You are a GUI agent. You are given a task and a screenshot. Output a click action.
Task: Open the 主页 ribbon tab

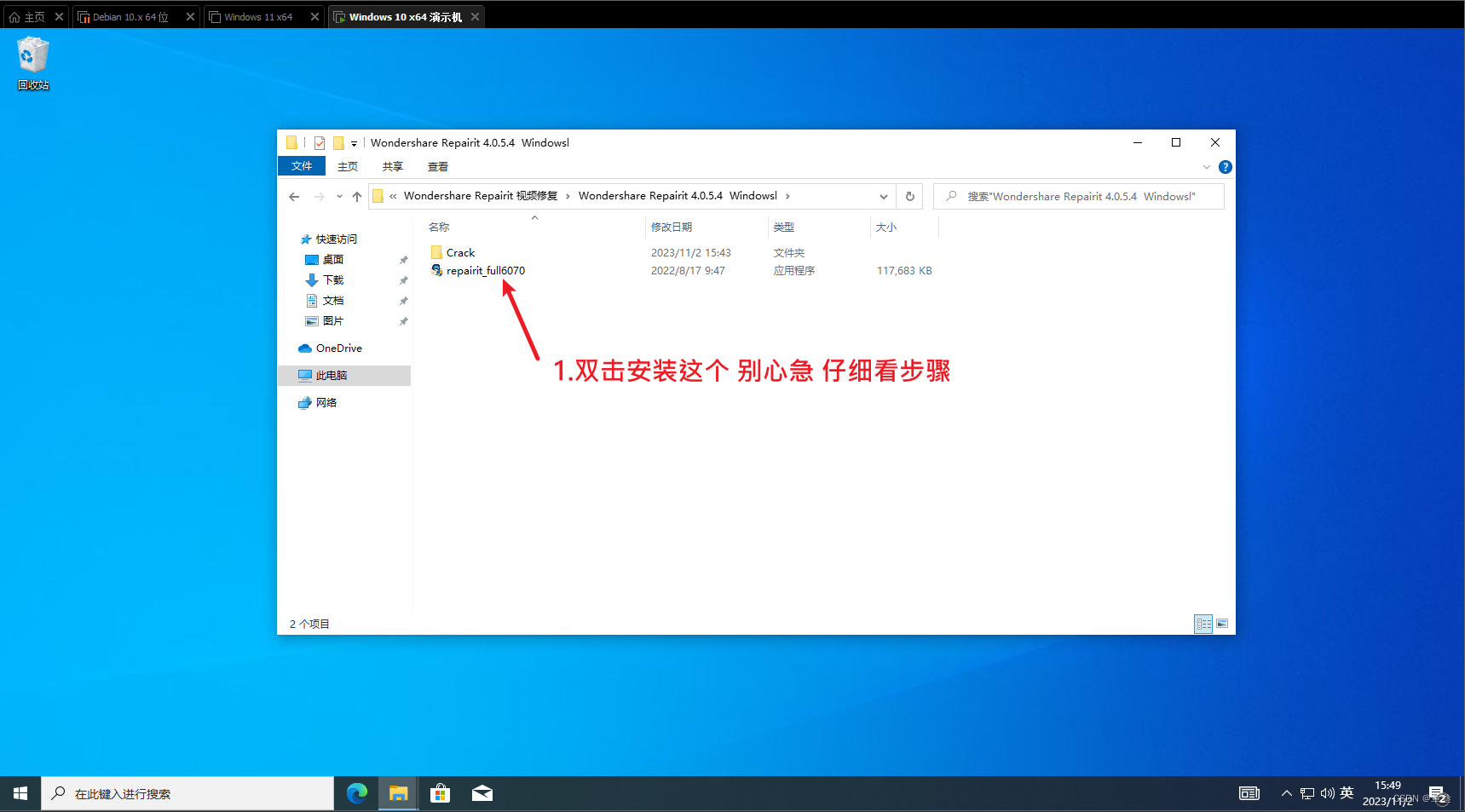coord(348,166)
